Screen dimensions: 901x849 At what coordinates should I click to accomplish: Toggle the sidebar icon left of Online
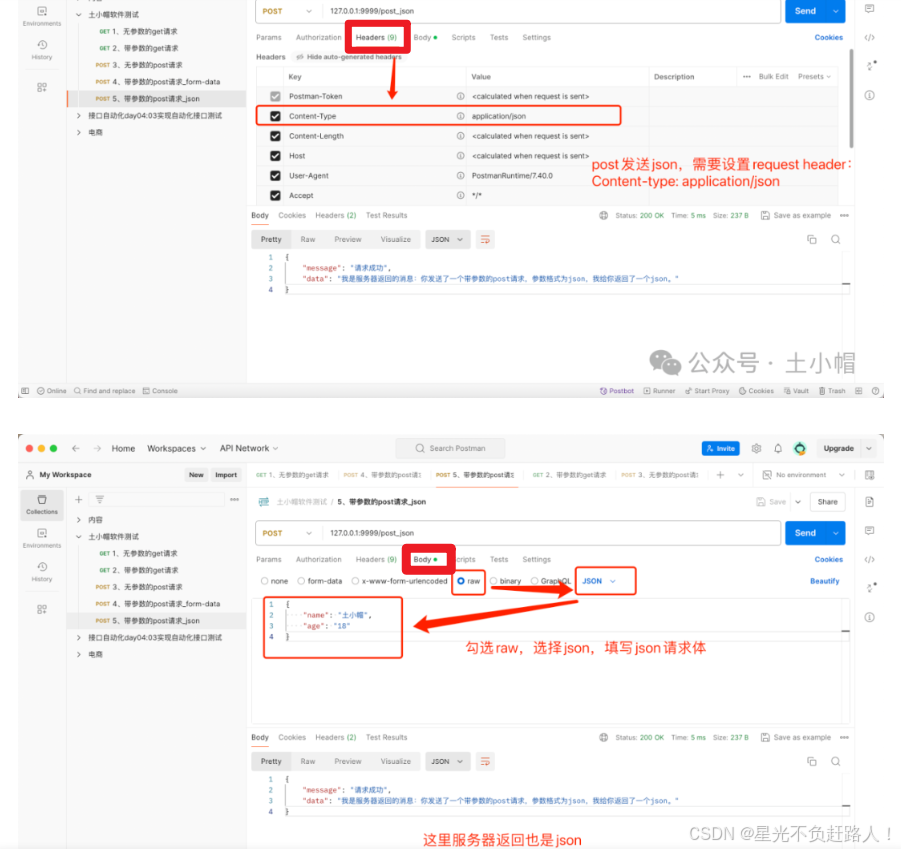pyautogui.click(x=25, y=391)
